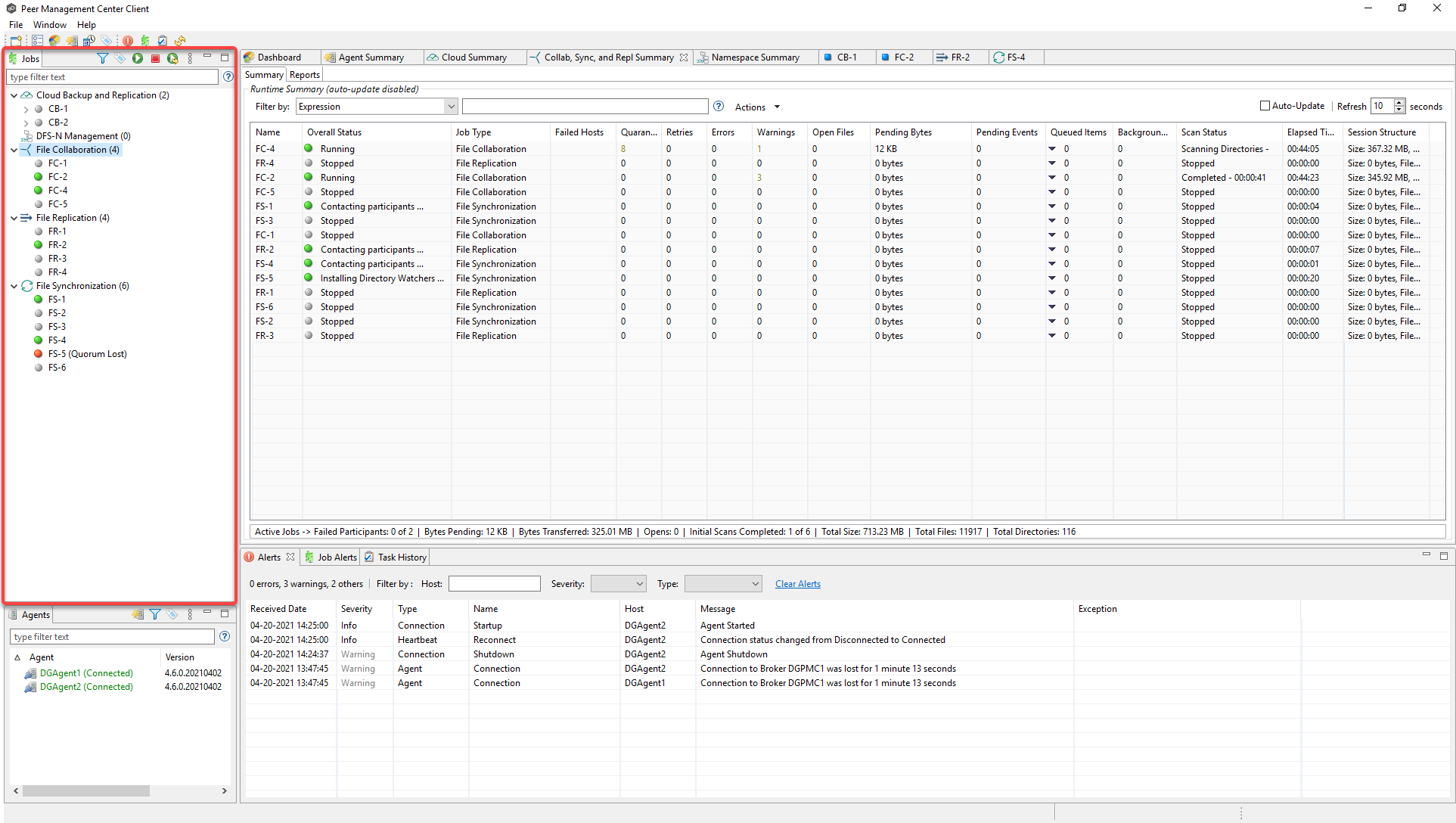Open the Reports sub-tab
This screenshot has width=1456, height=823.
click(x=304, y=75)
